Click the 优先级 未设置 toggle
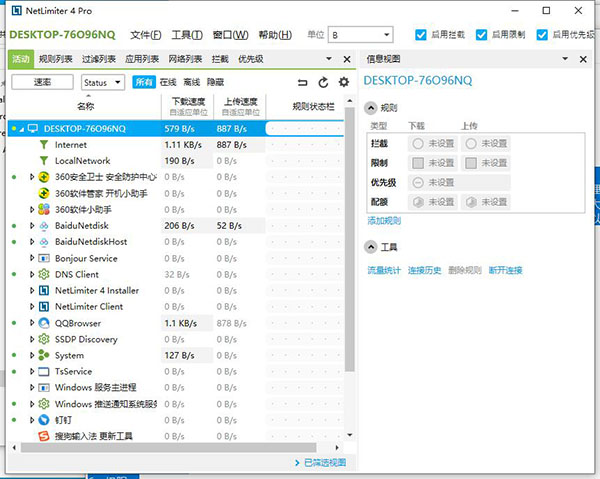The height and width of the screenshot is (479, 600). 459,182
